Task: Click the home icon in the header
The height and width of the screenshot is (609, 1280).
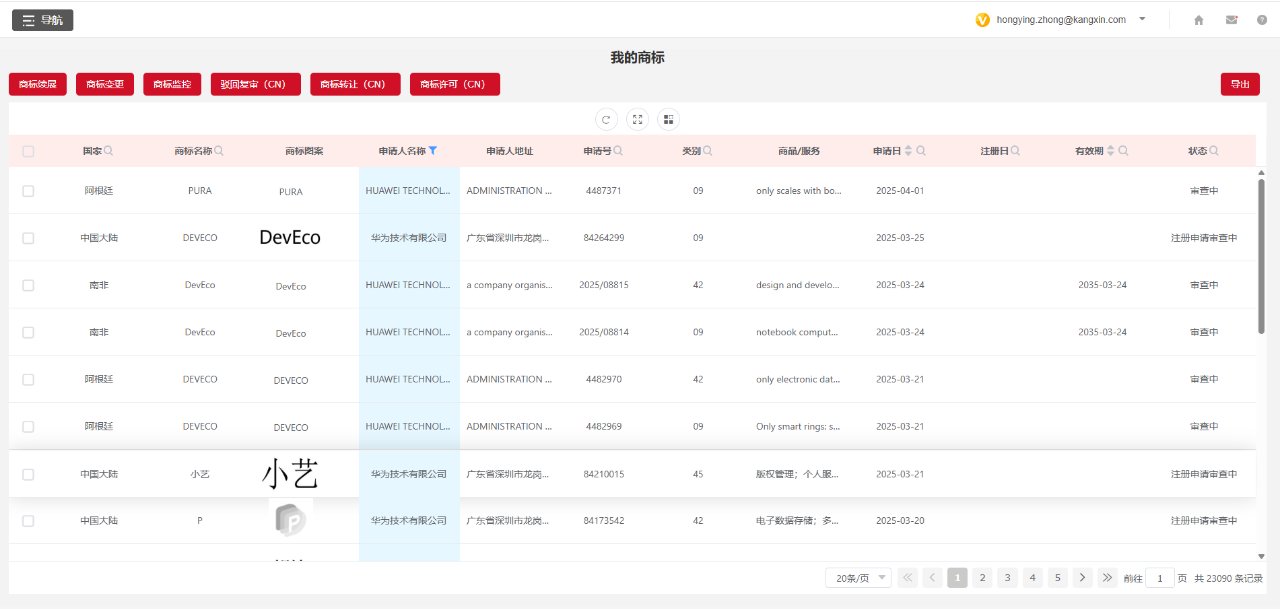Action: pos(1197,19)
